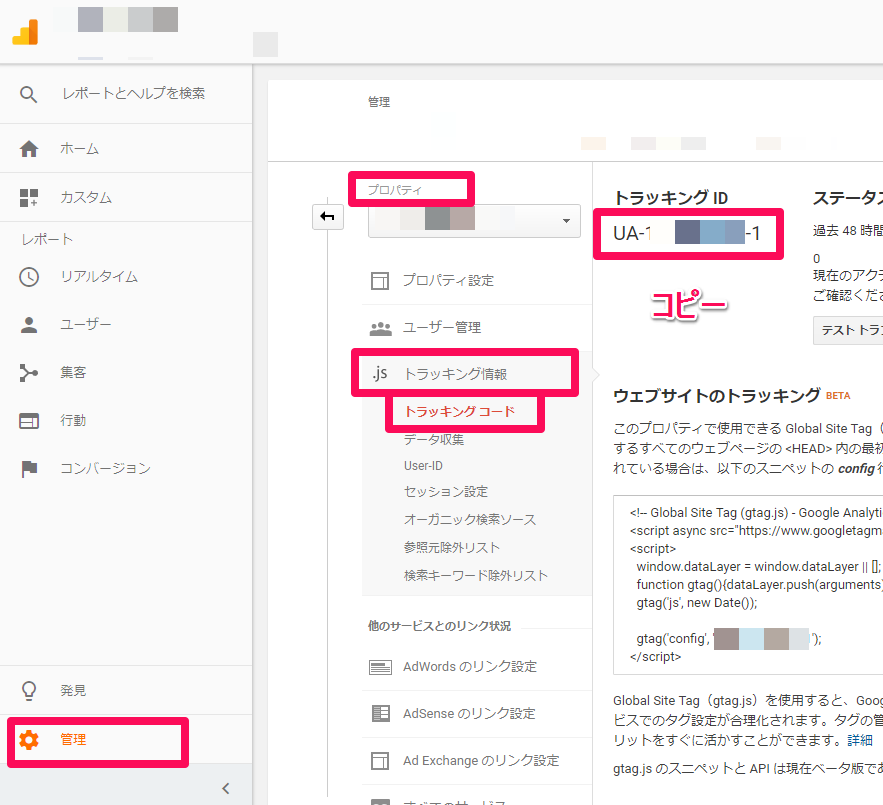Click the property settings layout icon
883x805 pixels.
380,281
